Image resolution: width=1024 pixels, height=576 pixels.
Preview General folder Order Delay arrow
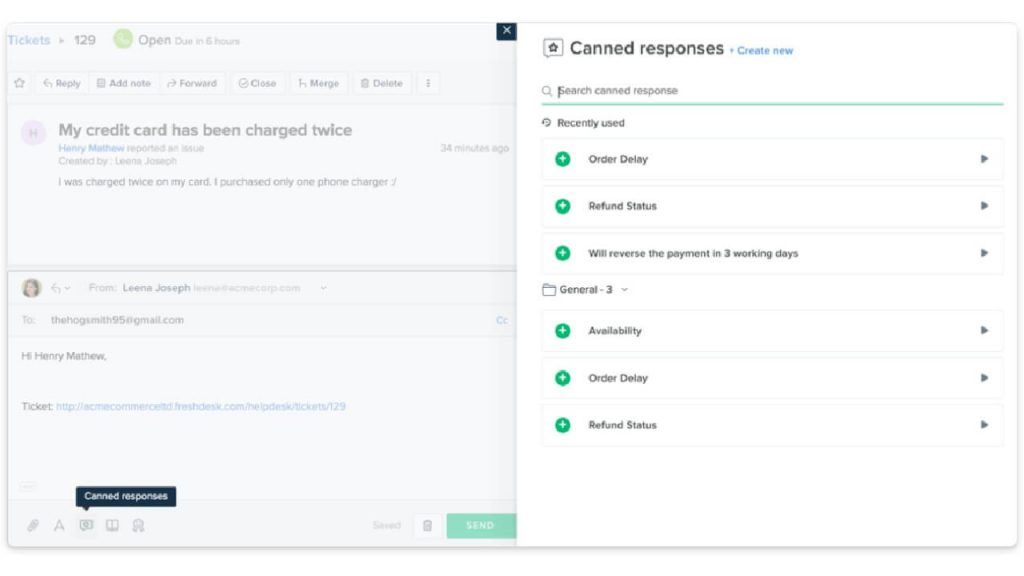point(984,378)
